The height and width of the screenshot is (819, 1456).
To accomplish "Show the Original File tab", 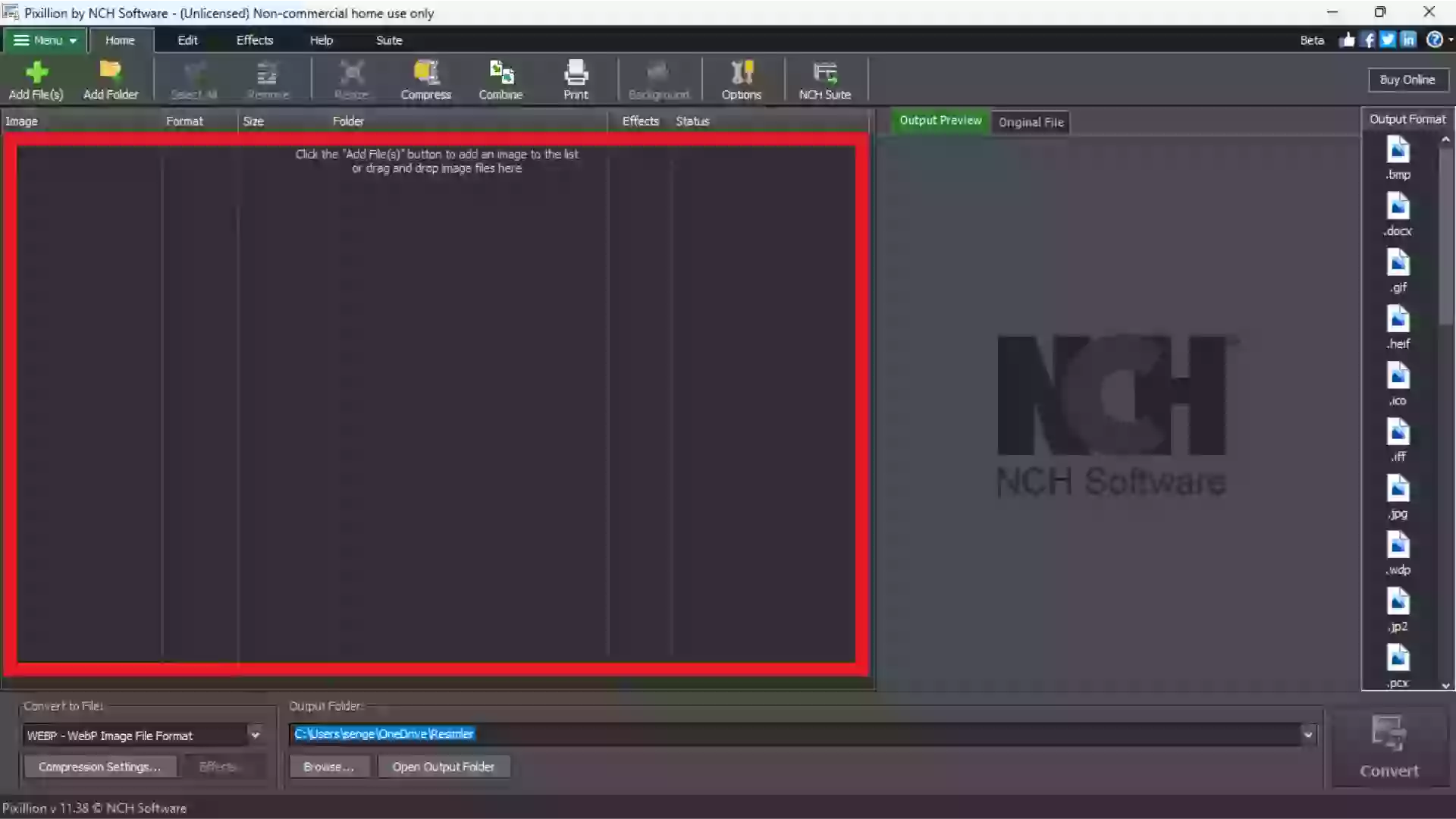I will pos(1031,122).
